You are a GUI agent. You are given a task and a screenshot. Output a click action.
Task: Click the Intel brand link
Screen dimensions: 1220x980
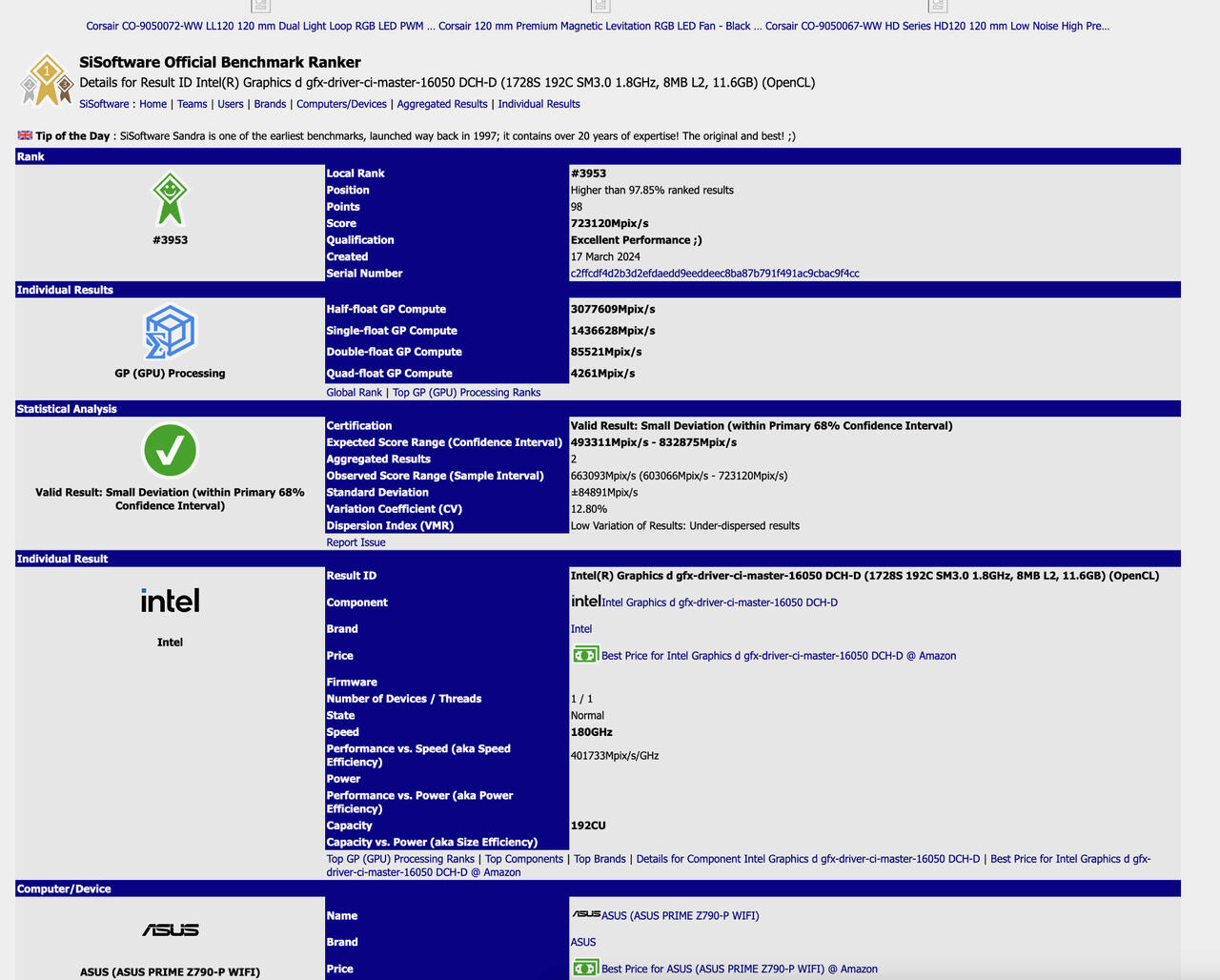(x=581, y=629)
